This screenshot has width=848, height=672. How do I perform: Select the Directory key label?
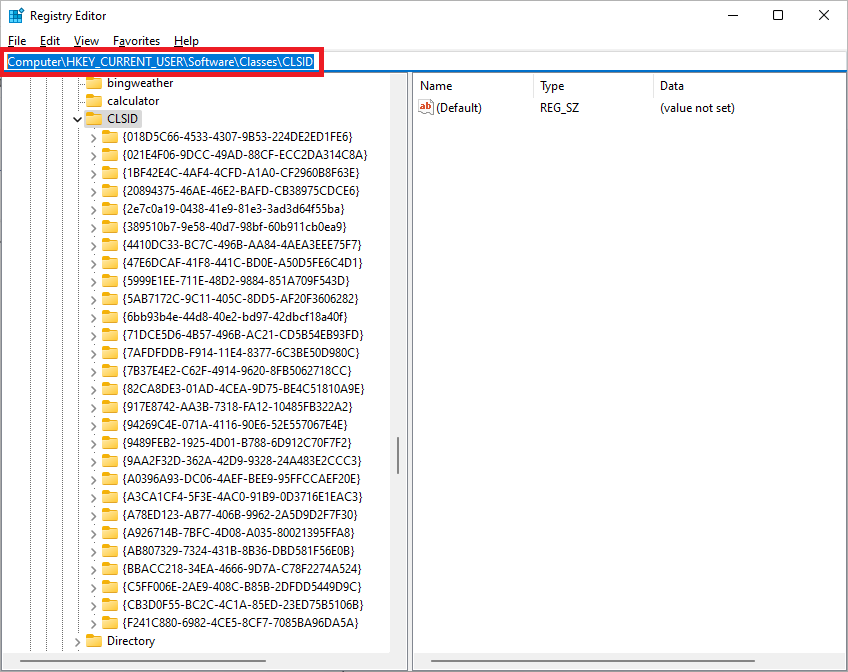pyautogui.click(x=131, y=641)
